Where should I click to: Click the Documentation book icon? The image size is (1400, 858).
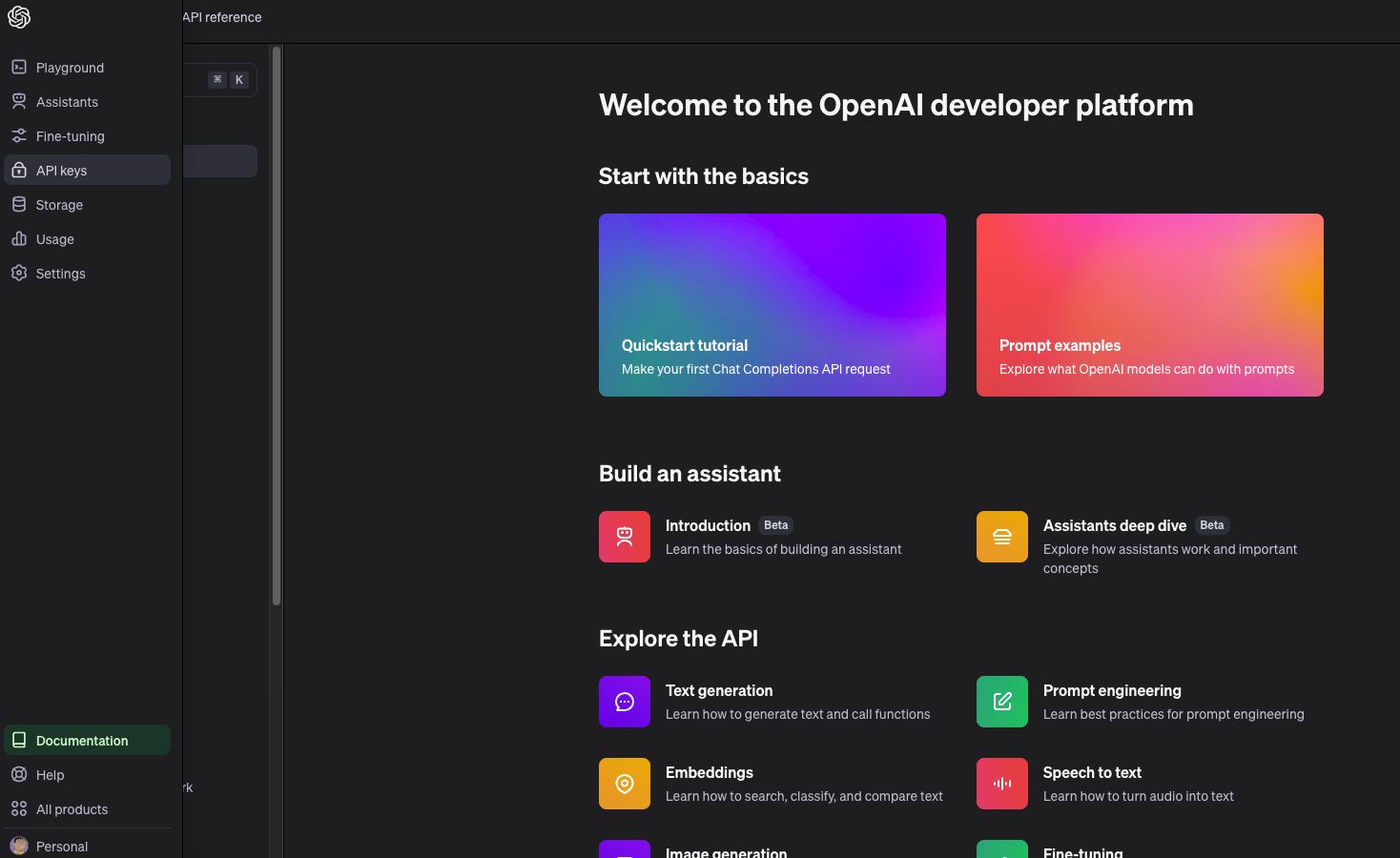click(x=19, y=740)
